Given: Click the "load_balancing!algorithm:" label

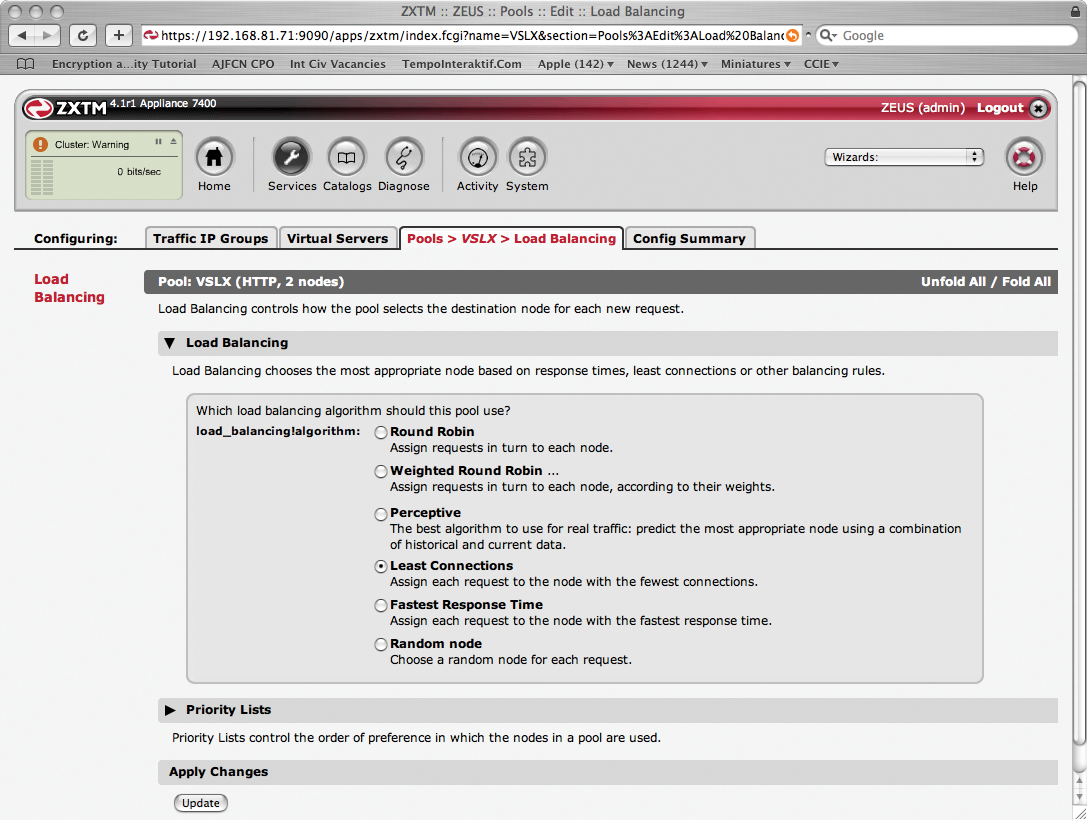Looking at the screenshot, I should 278,431.
